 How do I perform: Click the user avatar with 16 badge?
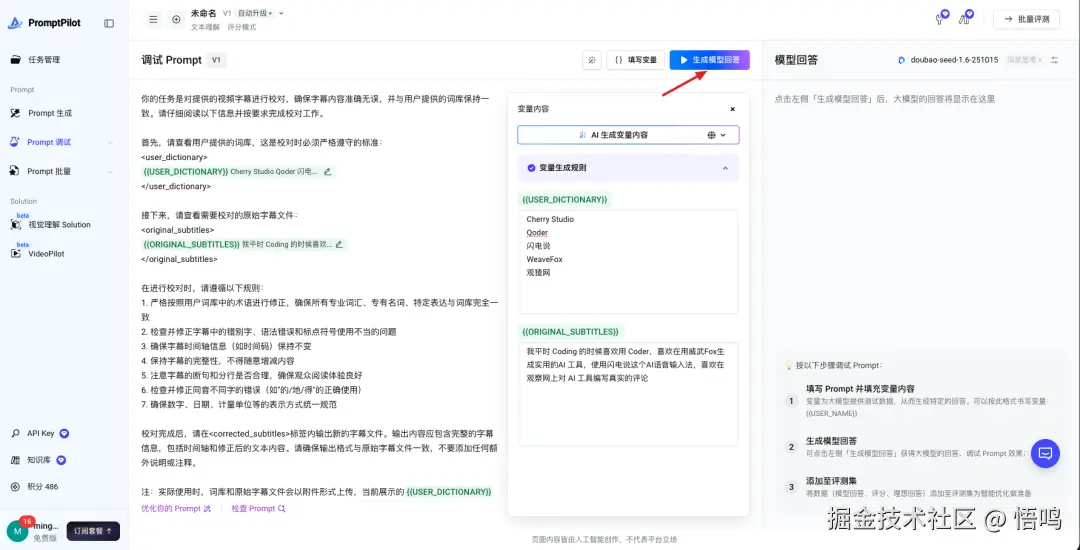click(x=17, y=530)
